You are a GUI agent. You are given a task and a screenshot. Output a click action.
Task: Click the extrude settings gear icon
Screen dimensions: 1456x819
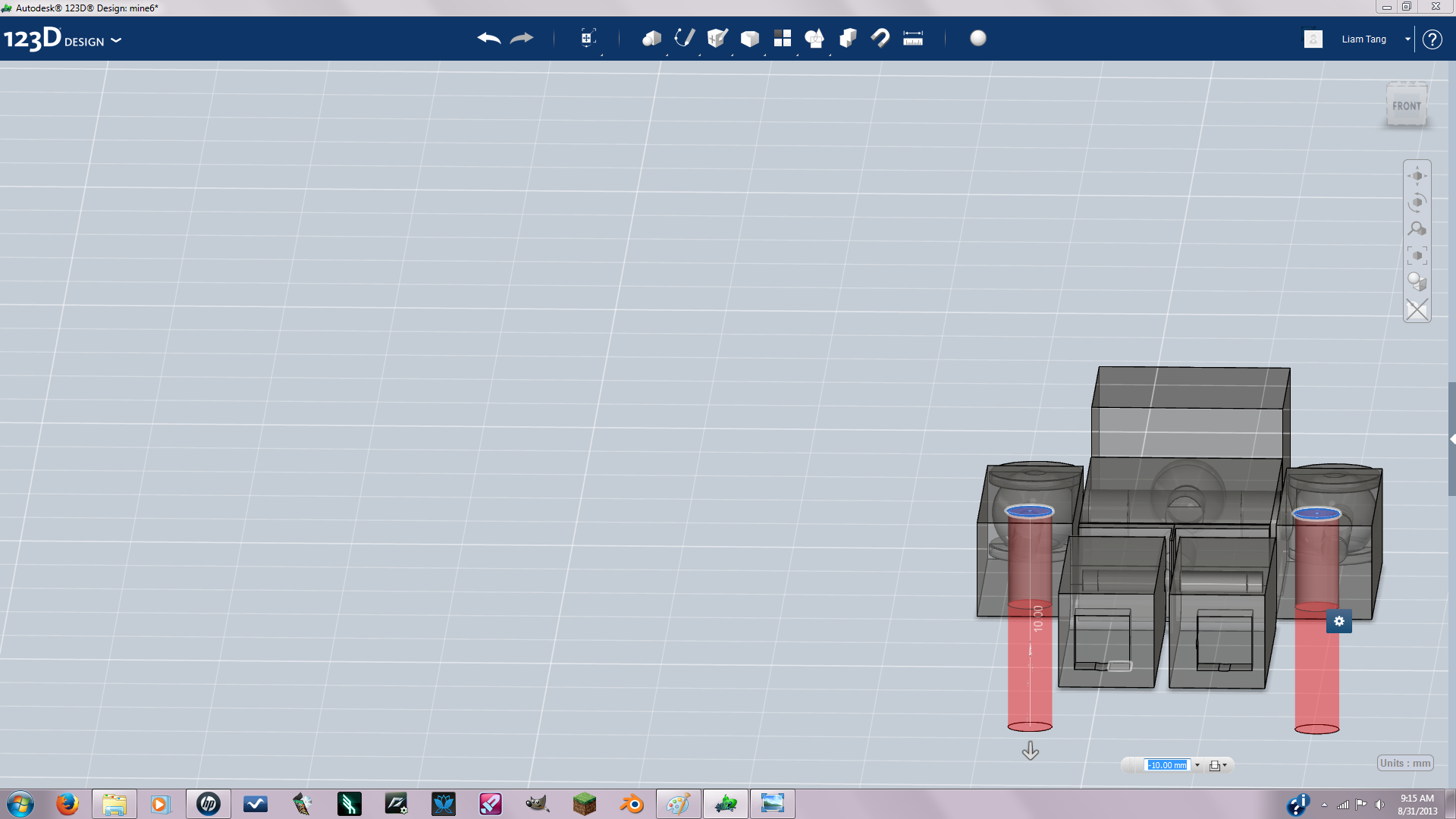pyautogui.click(x=1339, y=621)
